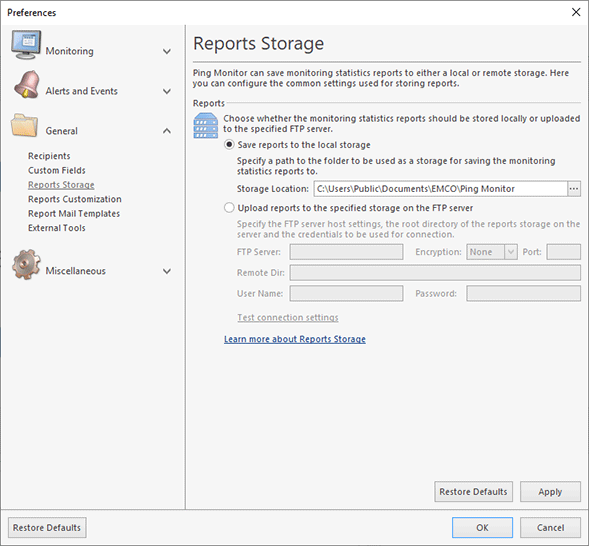Expand the Alerts and Events chevron

pyautogui.click(x=167, y=91)
